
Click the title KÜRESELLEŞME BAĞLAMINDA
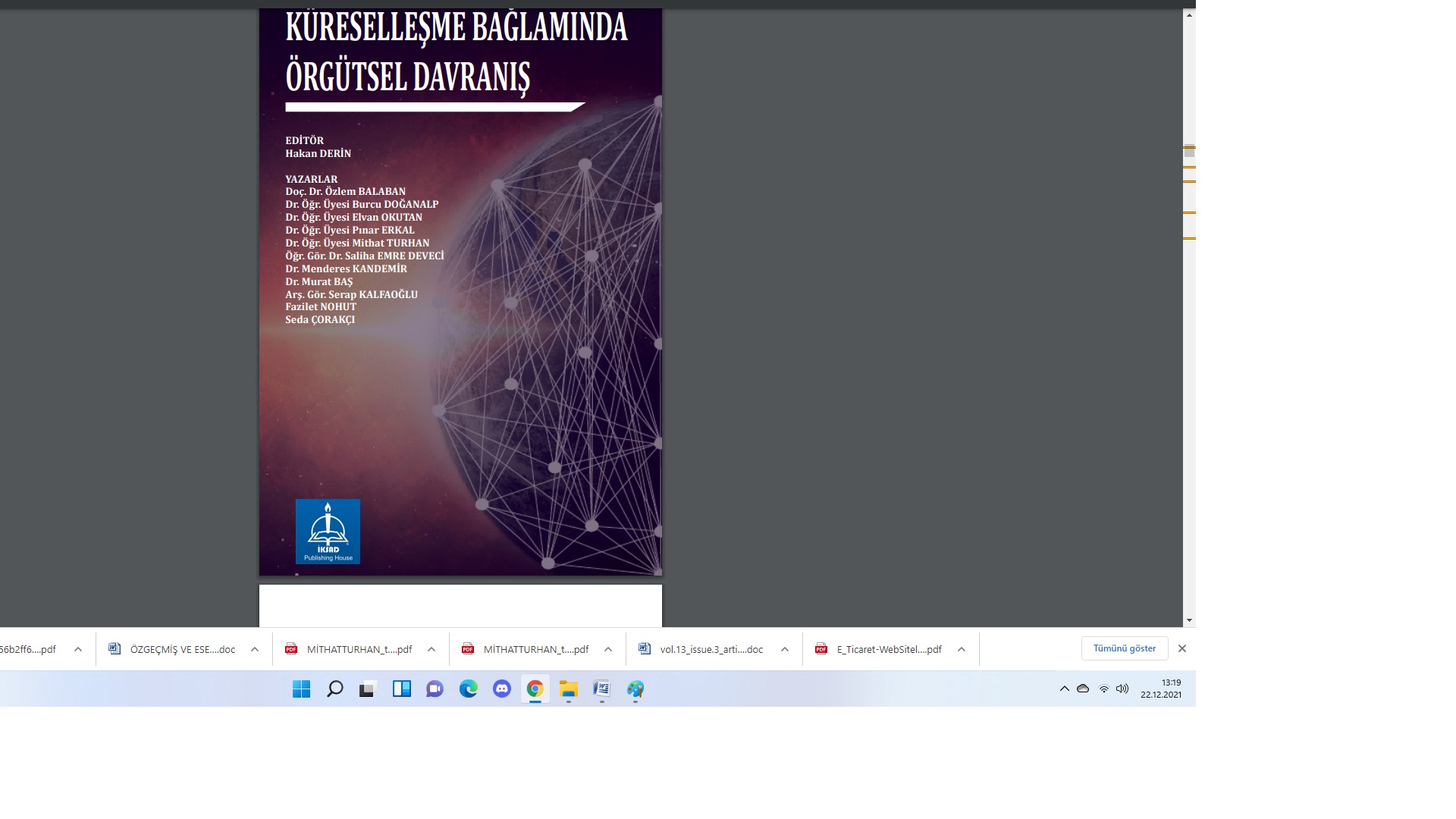pyautogui.click(x=457, y=27)
